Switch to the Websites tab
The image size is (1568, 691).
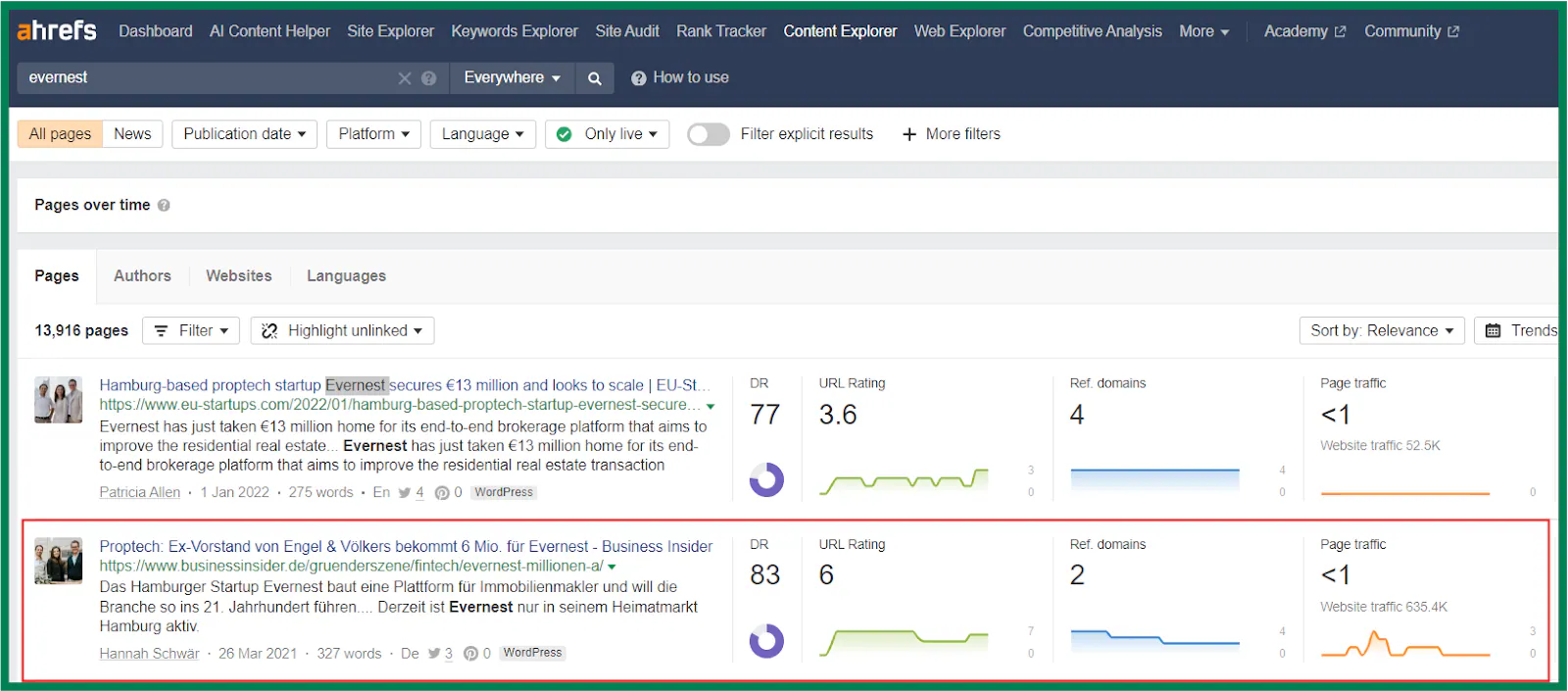click(x=239, y=276)
